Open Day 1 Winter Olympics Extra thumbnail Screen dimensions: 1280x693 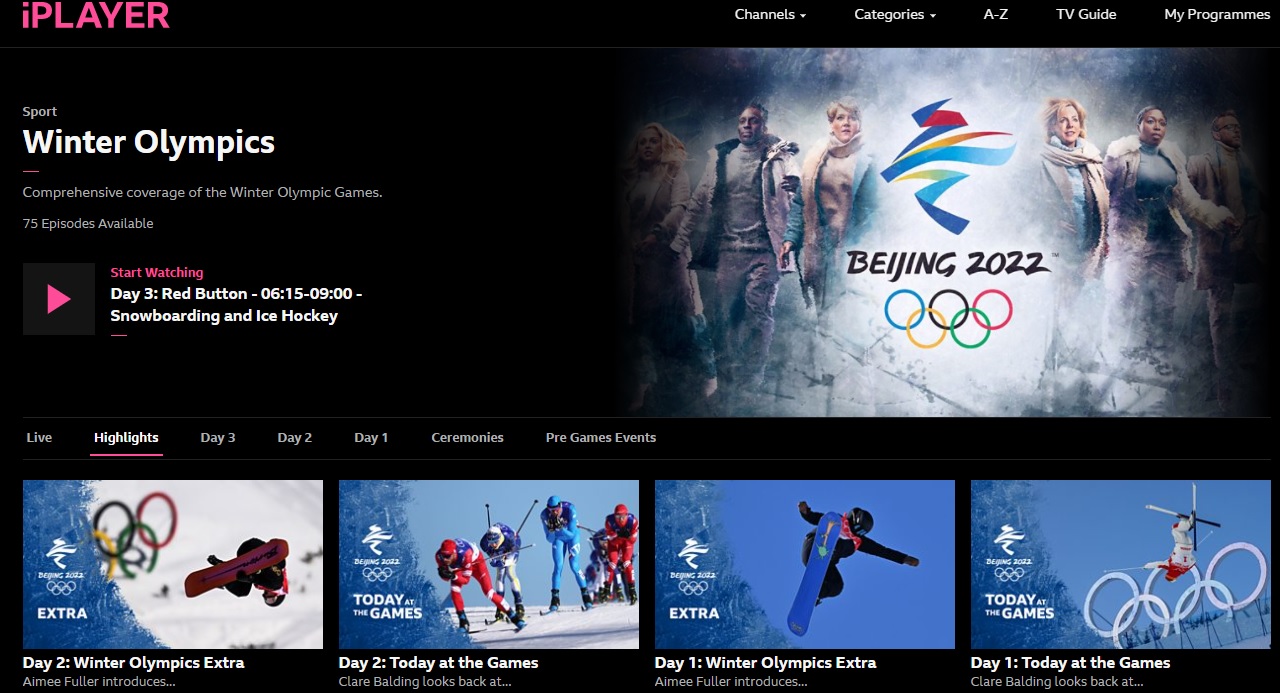[805, 564]
